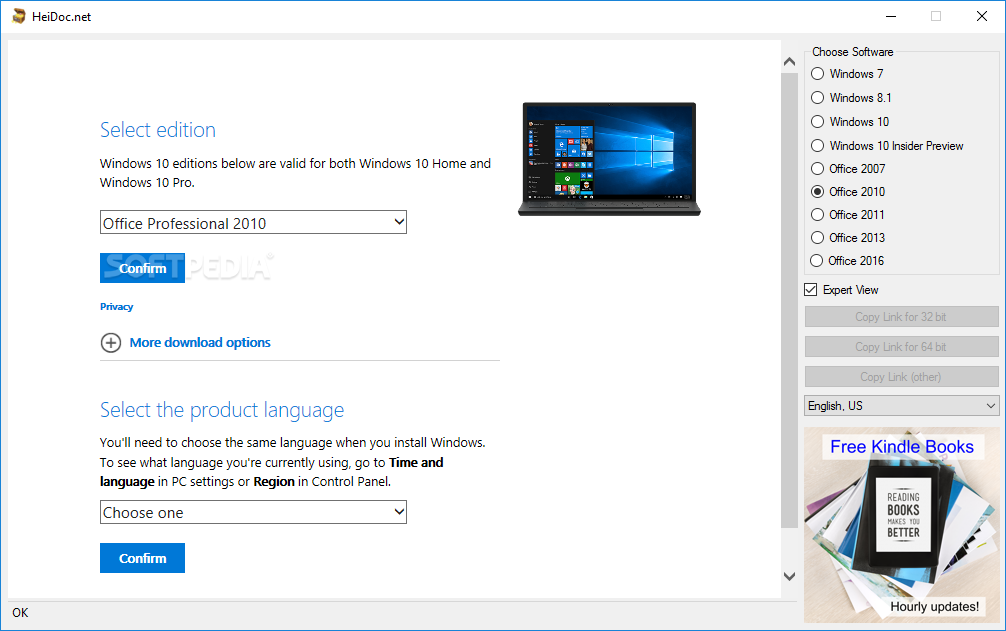Open the Choose one language dropdown
Image resolution: width=1006 pixels, height=631 pixels.
(x=253, y=512)
